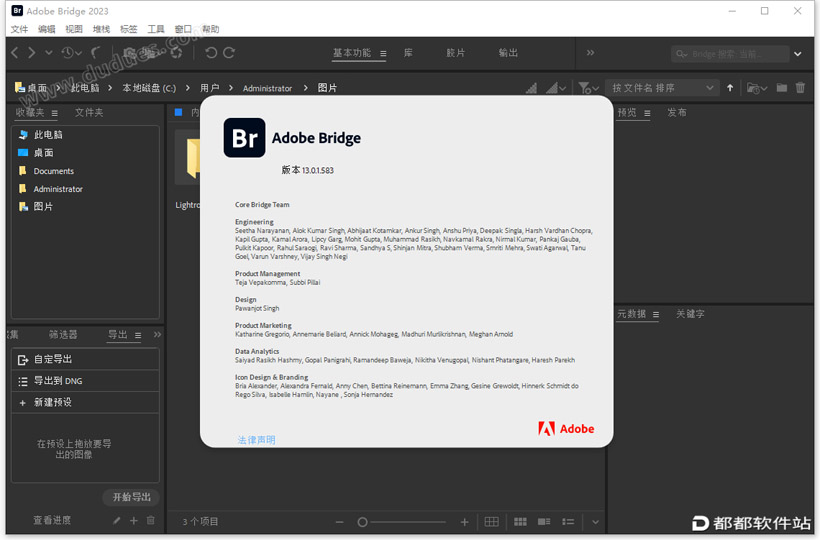The width and height of the screenshot is (820, 540).
Task: Click the sync/refine icon in the toolbar
Action: (177, 53)
